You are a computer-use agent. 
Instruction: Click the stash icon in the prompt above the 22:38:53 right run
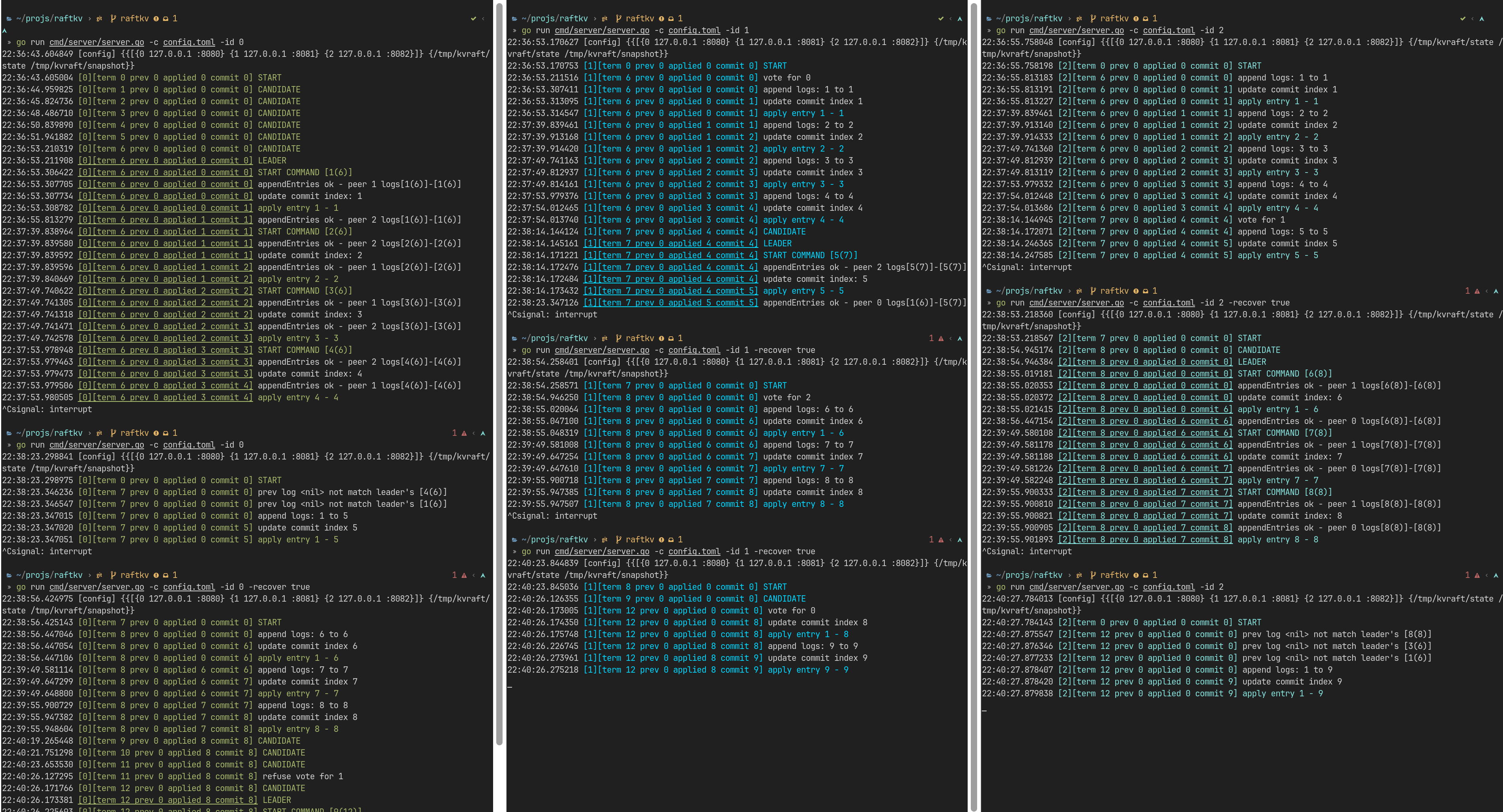click(x=1145, y=291)
